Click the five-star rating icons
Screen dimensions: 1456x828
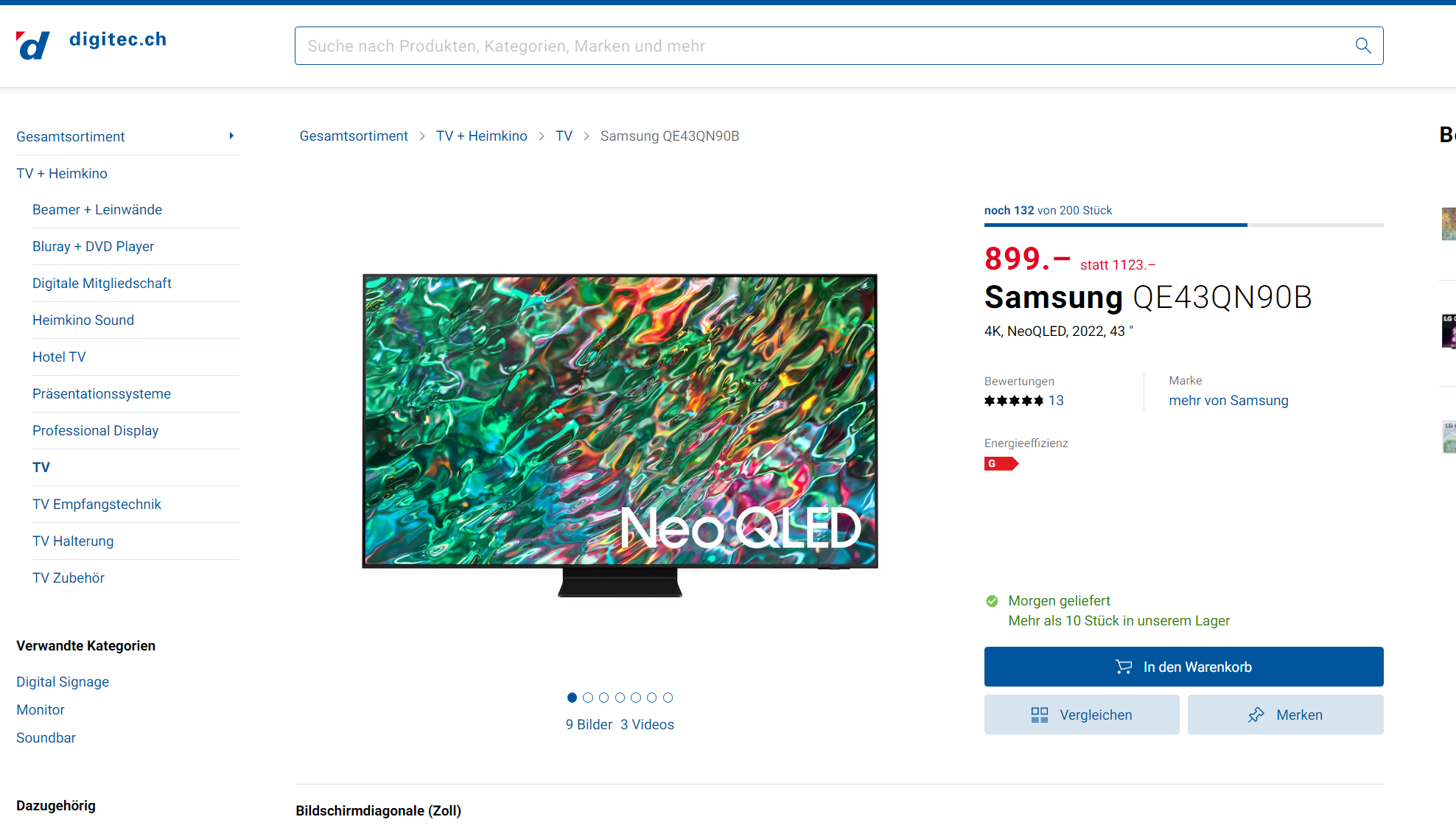pyautogui.click(x=1014, y=401)
